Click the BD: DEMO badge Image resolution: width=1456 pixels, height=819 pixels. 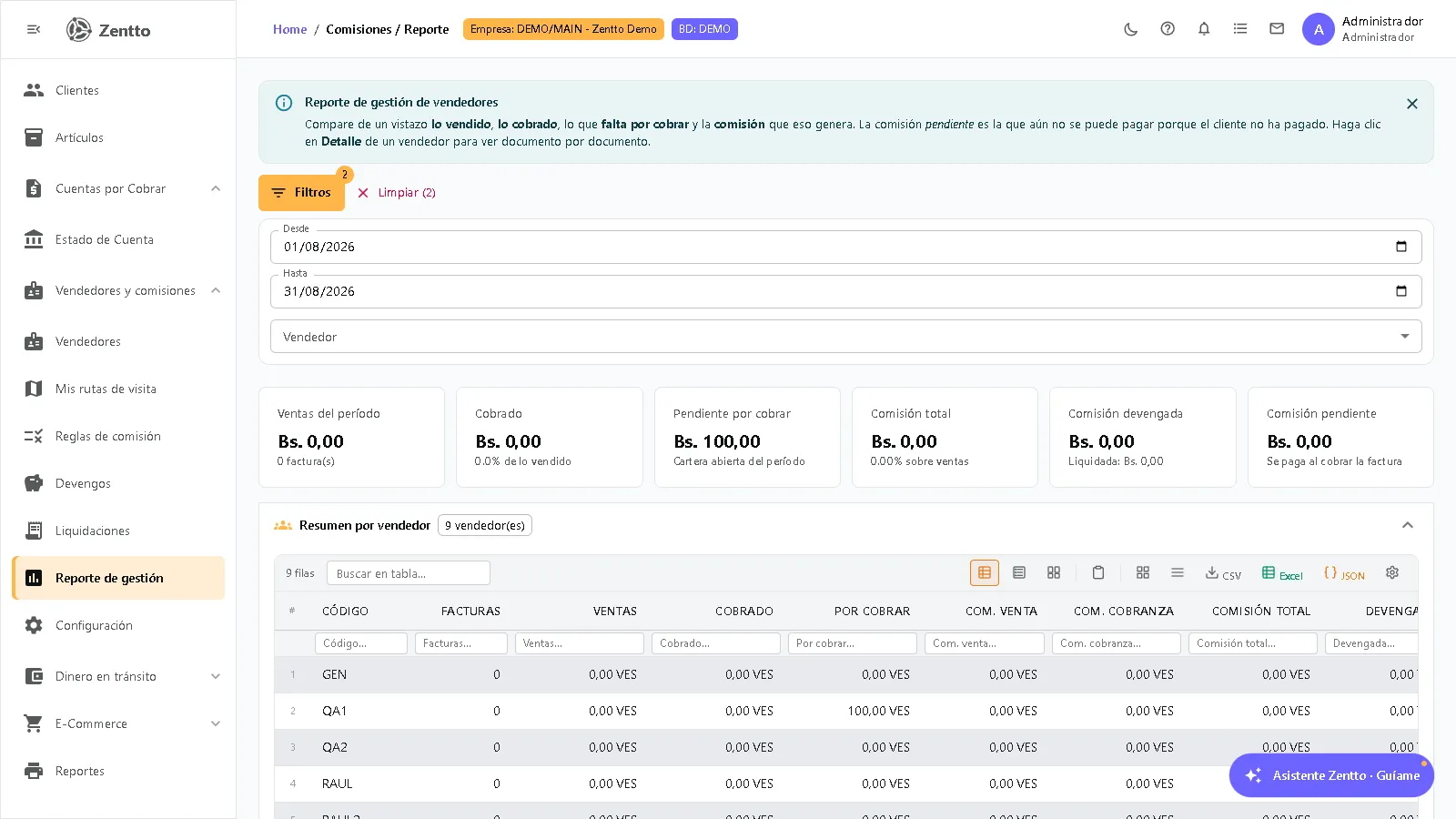pyautogui.click(x=704, y=29)
